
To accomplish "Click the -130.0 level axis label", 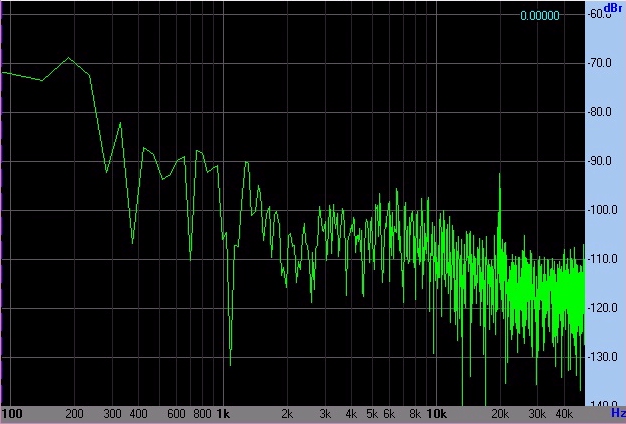I will [x=602, y=357].
